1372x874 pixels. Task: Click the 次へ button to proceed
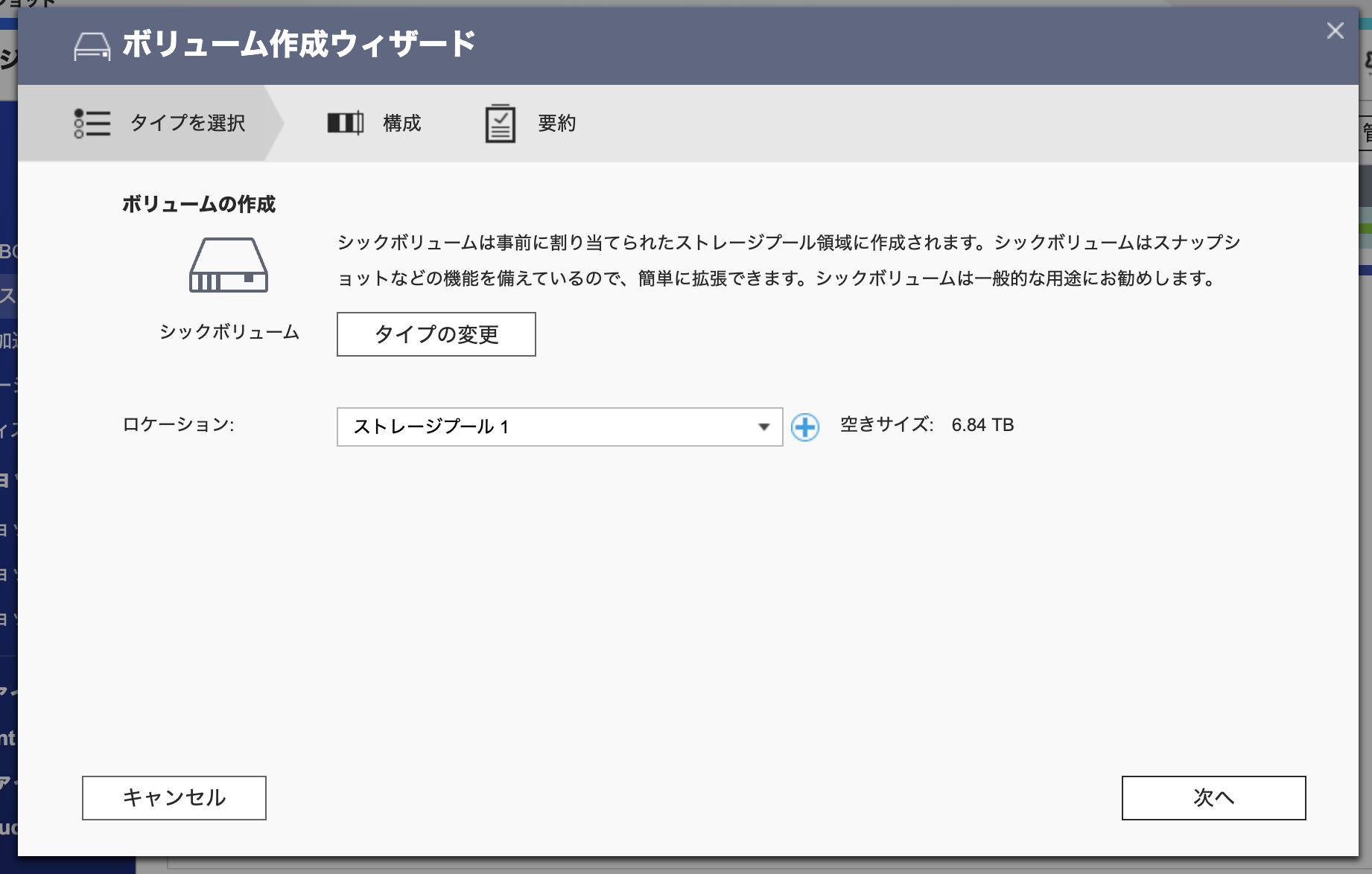pos(1213,797)
